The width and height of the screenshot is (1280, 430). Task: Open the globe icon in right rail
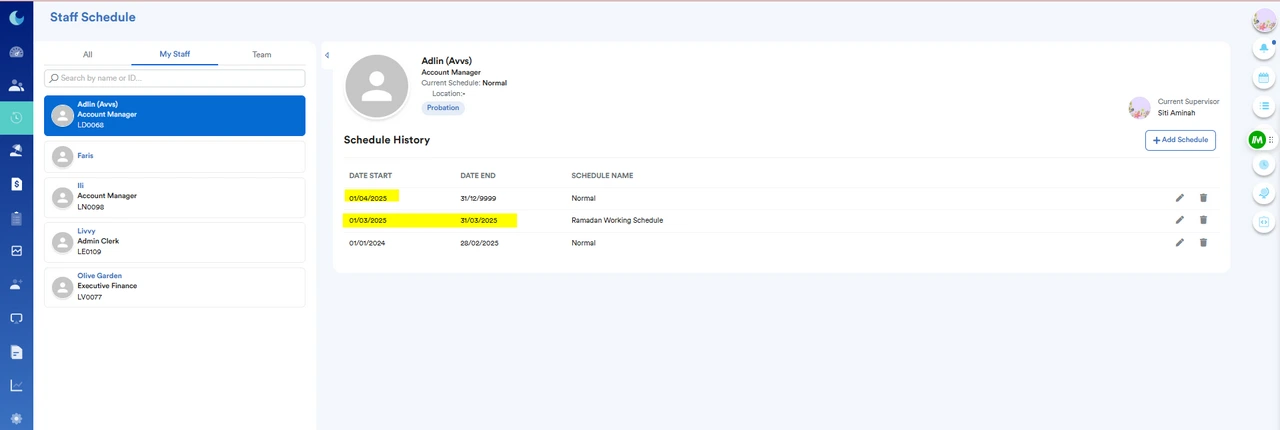tap(1264, 193)
